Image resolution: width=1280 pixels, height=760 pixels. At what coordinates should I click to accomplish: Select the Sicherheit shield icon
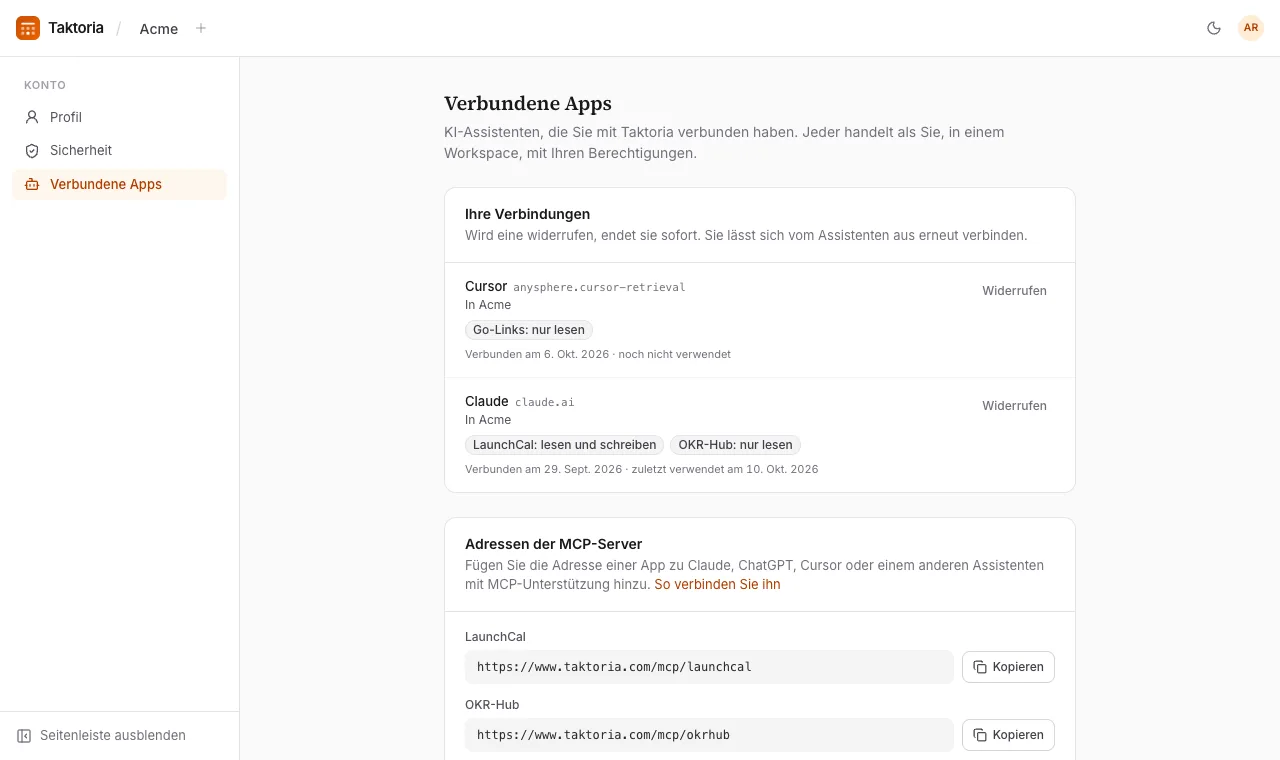32,150
